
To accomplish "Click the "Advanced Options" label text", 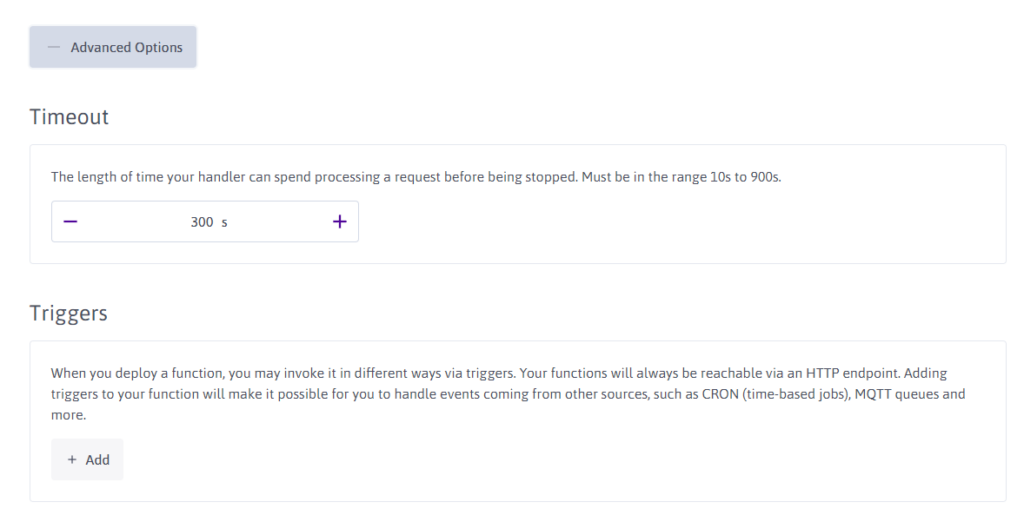I will [x=126, y=47].
